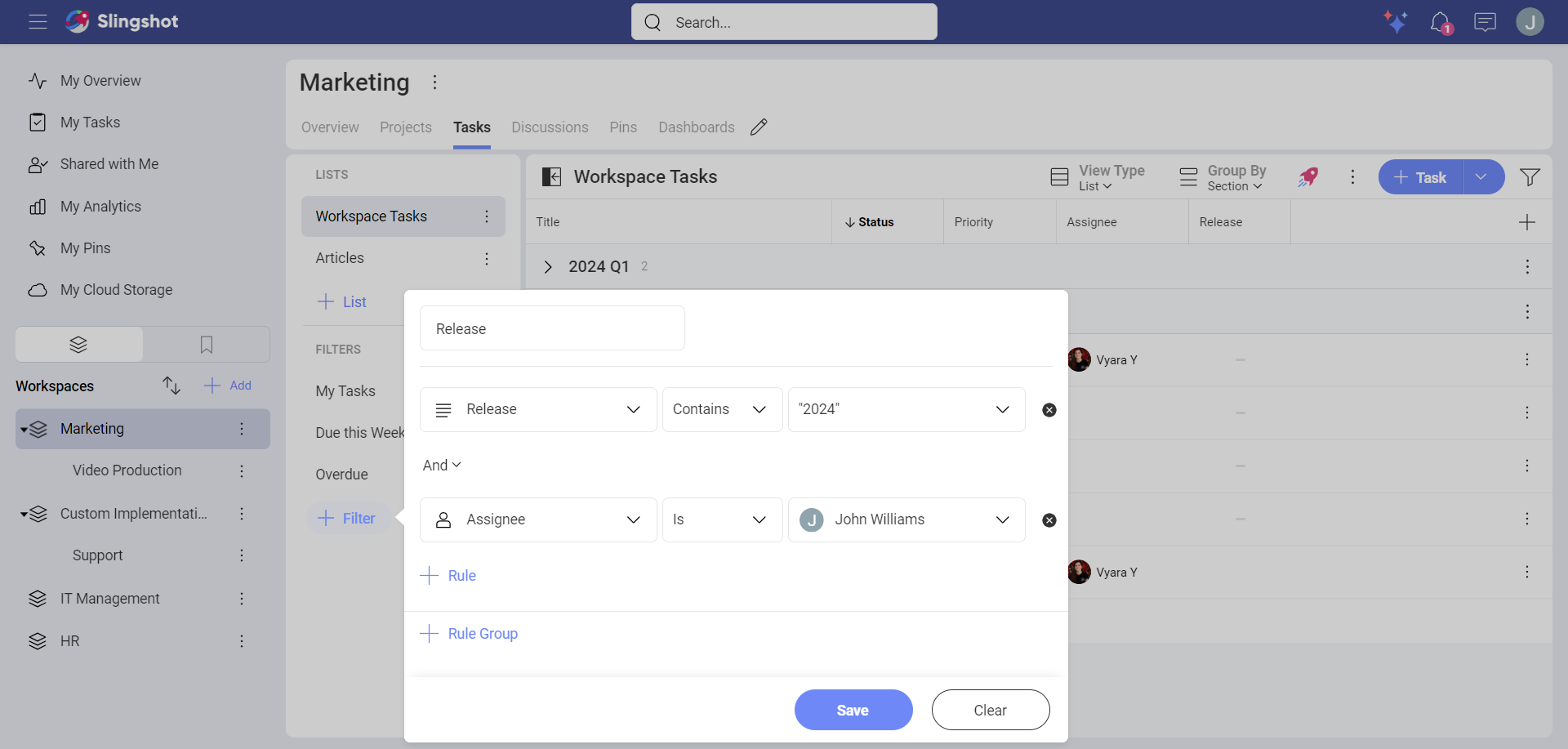Open the Assignee field dropdown

click(x=538, y=519)
